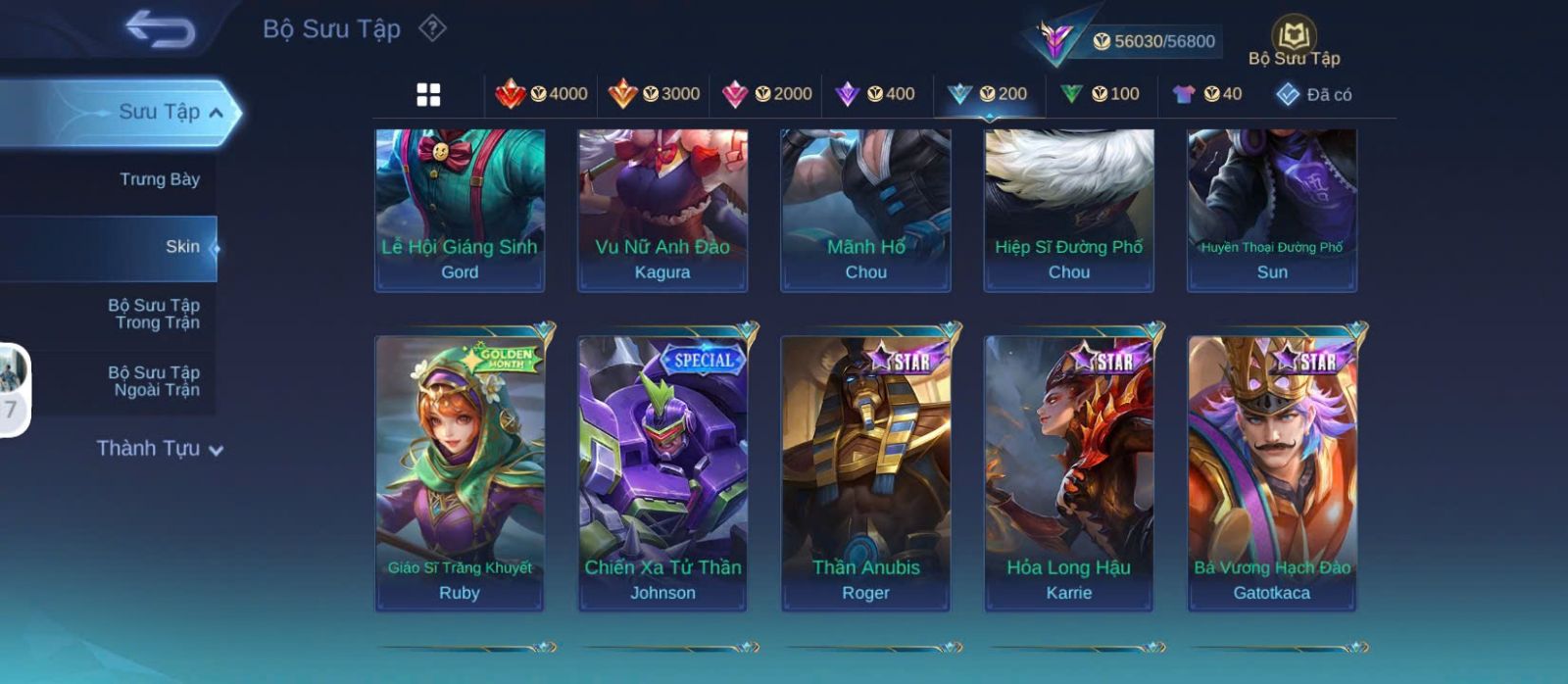Open Bộ Sưu Tập Ngoài Trận
This screenshot has height=684, width=1568.
tap(154, 381)
